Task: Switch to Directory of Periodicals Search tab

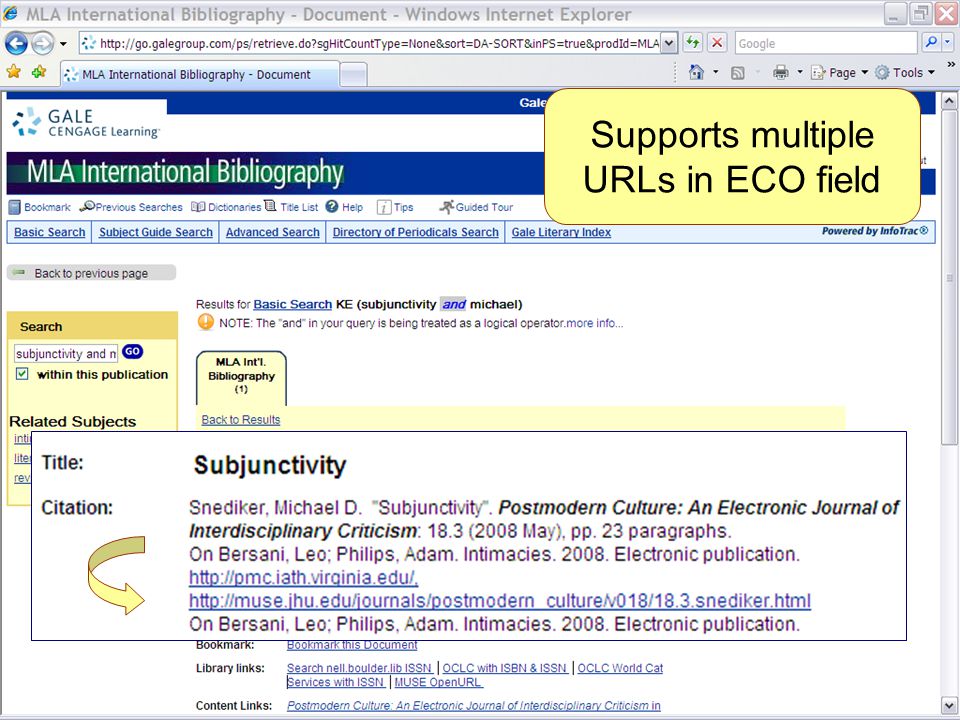Action: 416,232
